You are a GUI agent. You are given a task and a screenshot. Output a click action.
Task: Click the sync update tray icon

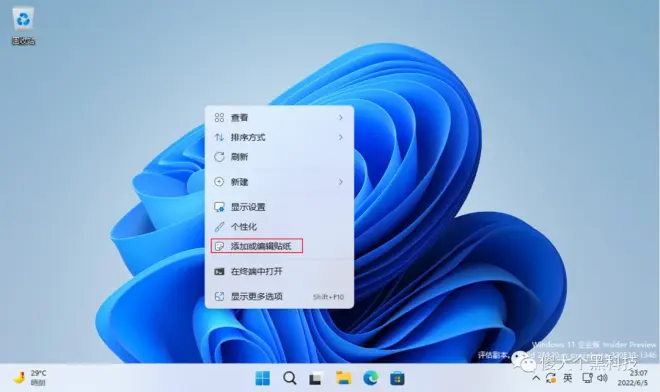[551, 378]
